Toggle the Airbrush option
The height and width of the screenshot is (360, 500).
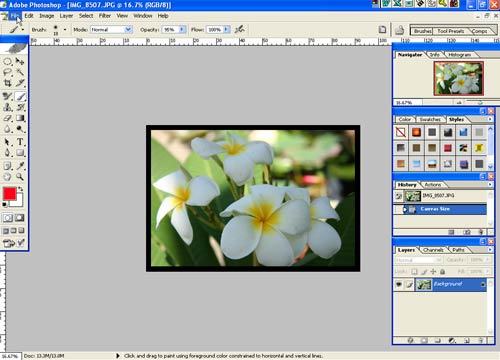point(240,30)
